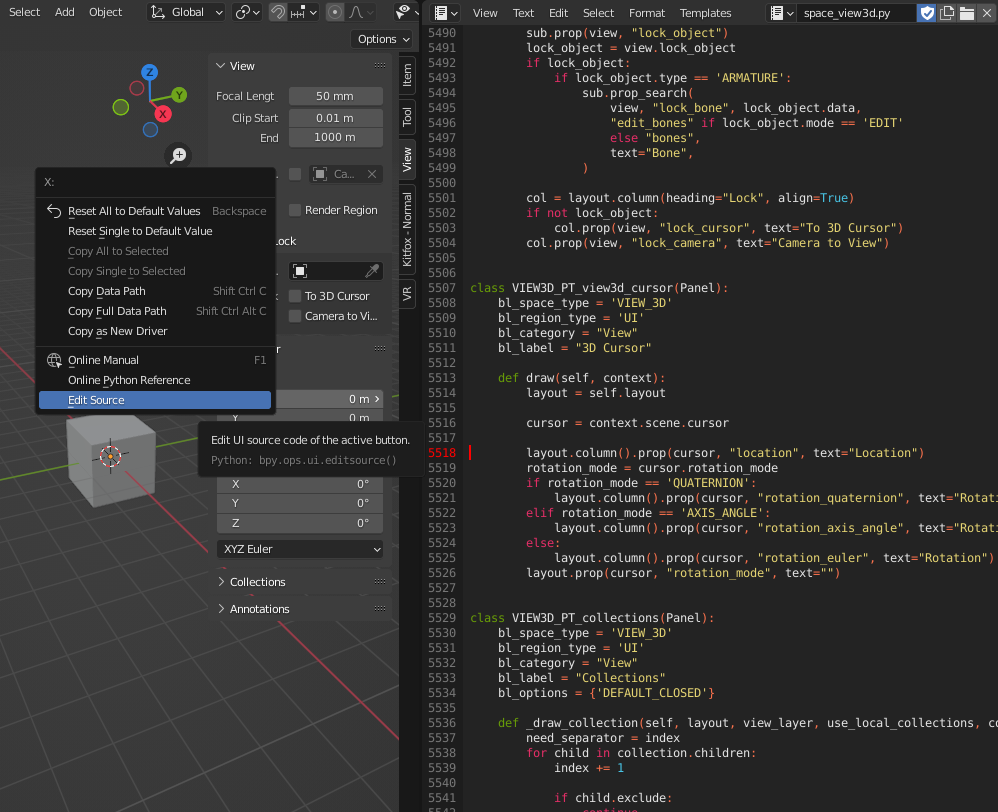
Task: Open the text editor View menu
Action: (x=485, y=13)
